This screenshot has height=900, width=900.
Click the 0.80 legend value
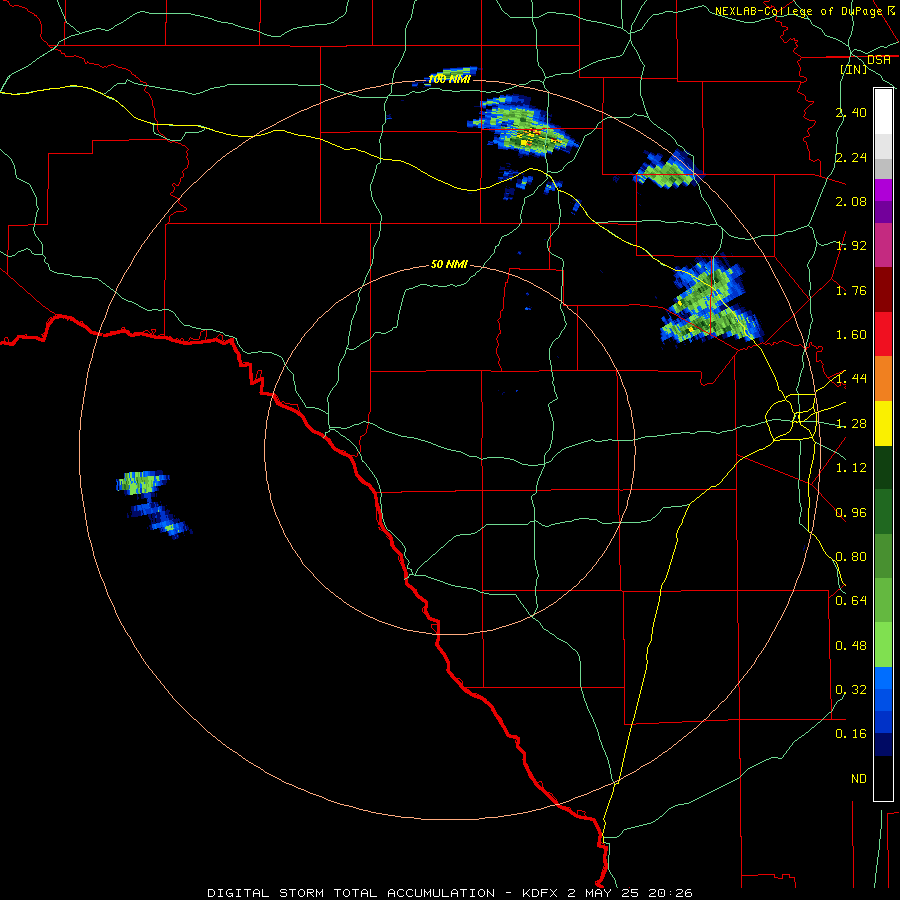pyautogui.click(x=851, y=557)
